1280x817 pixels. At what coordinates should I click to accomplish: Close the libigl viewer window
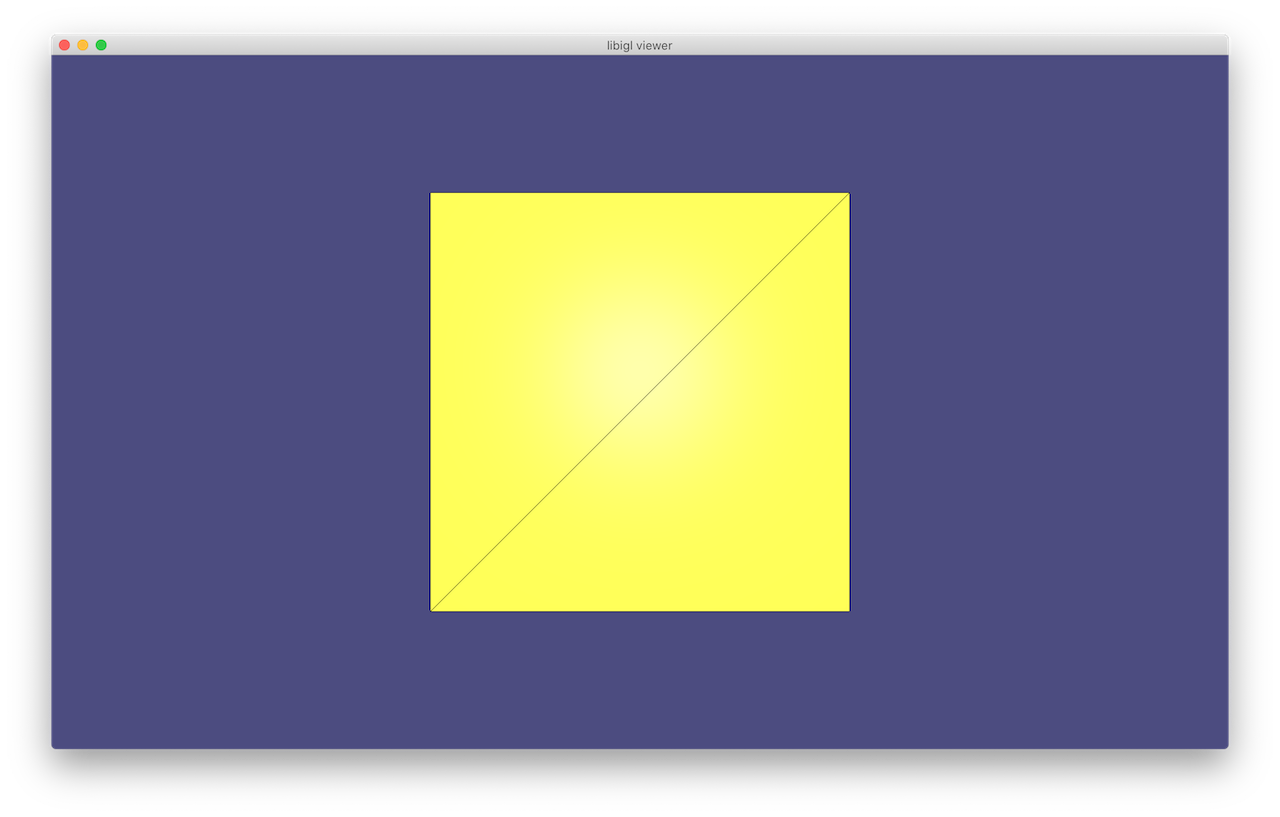pos(65,45)
